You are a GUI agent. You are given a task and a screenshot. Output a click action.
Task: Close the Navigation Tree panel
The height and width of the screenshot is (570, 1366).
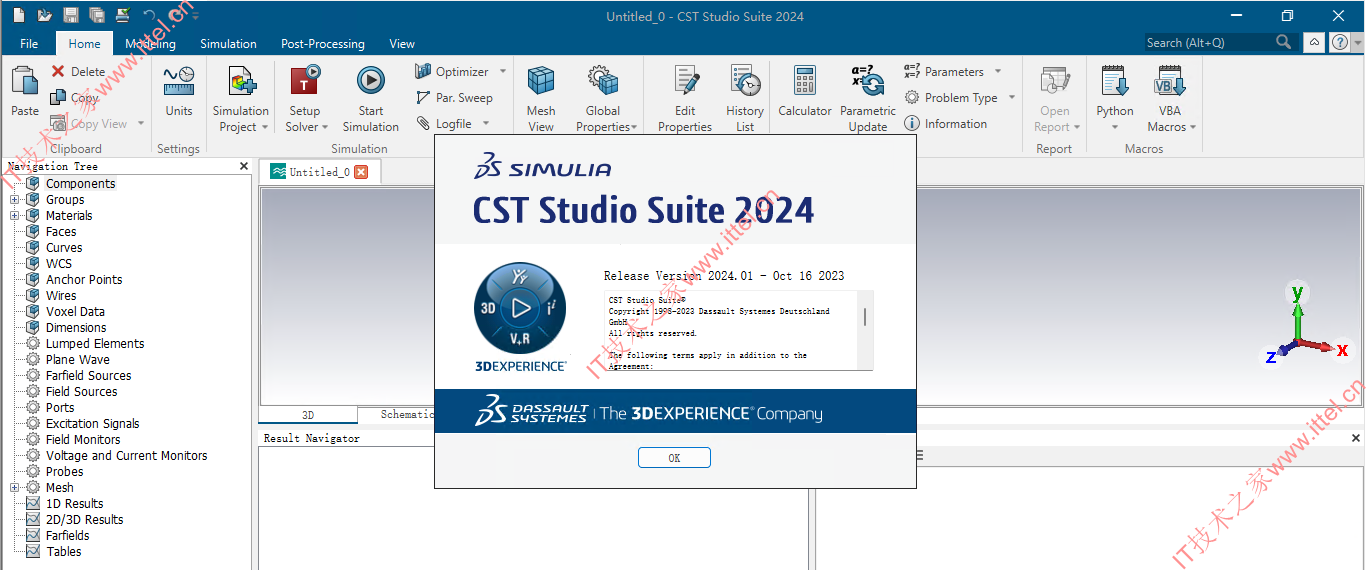click(244, 166)
